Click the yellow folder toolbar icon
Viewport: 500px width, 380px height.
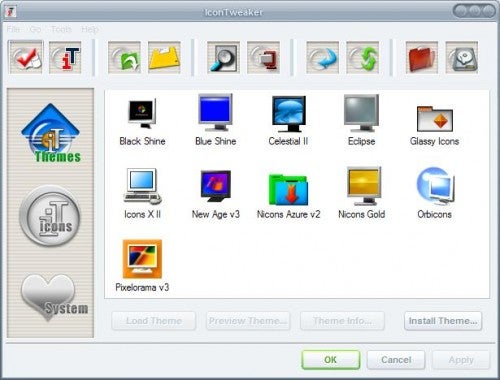click(x=164, y=57)
